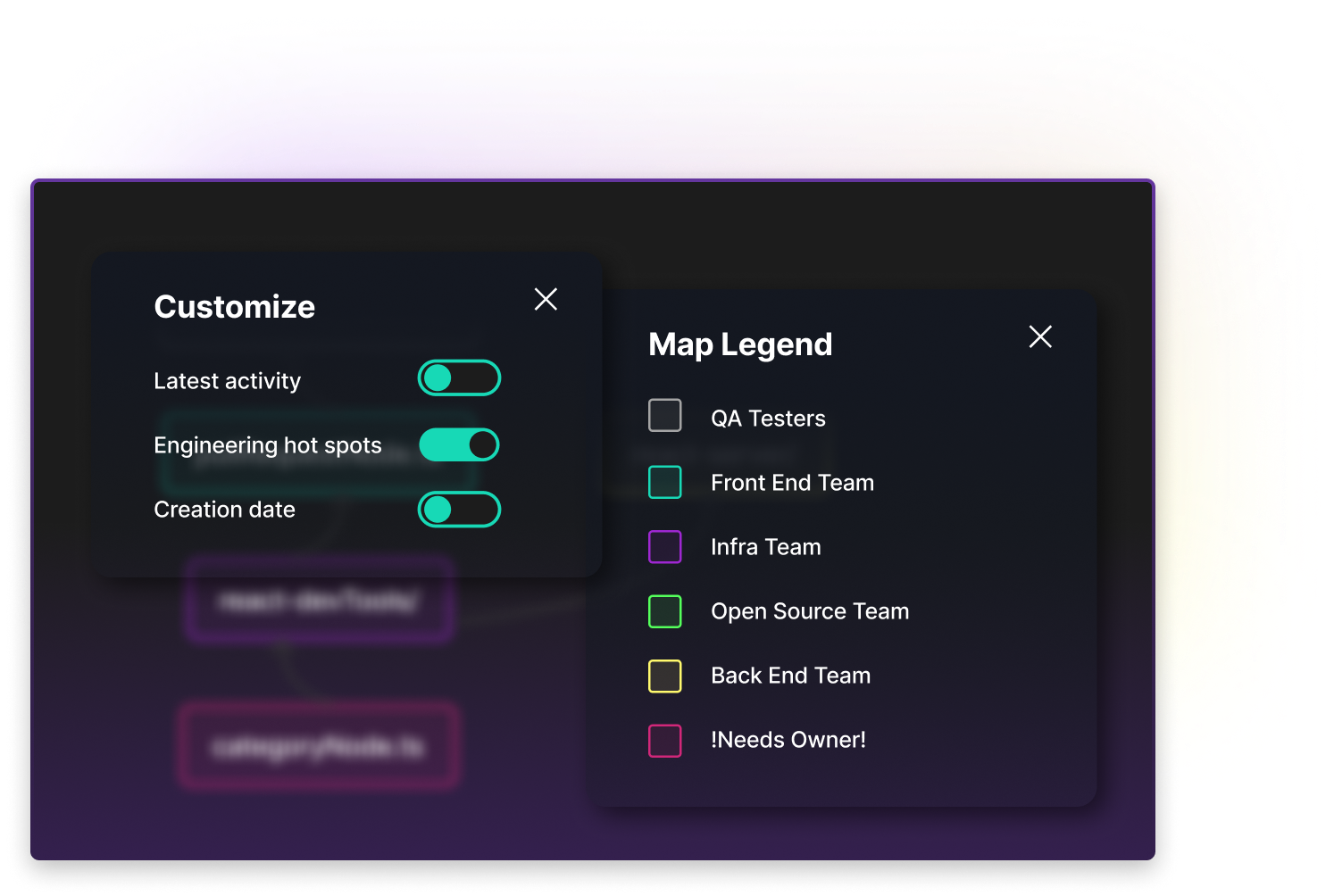Click the !Needs Owner! legend label
The width and height of the screenshot is (1334, 896).
point(788,740)
